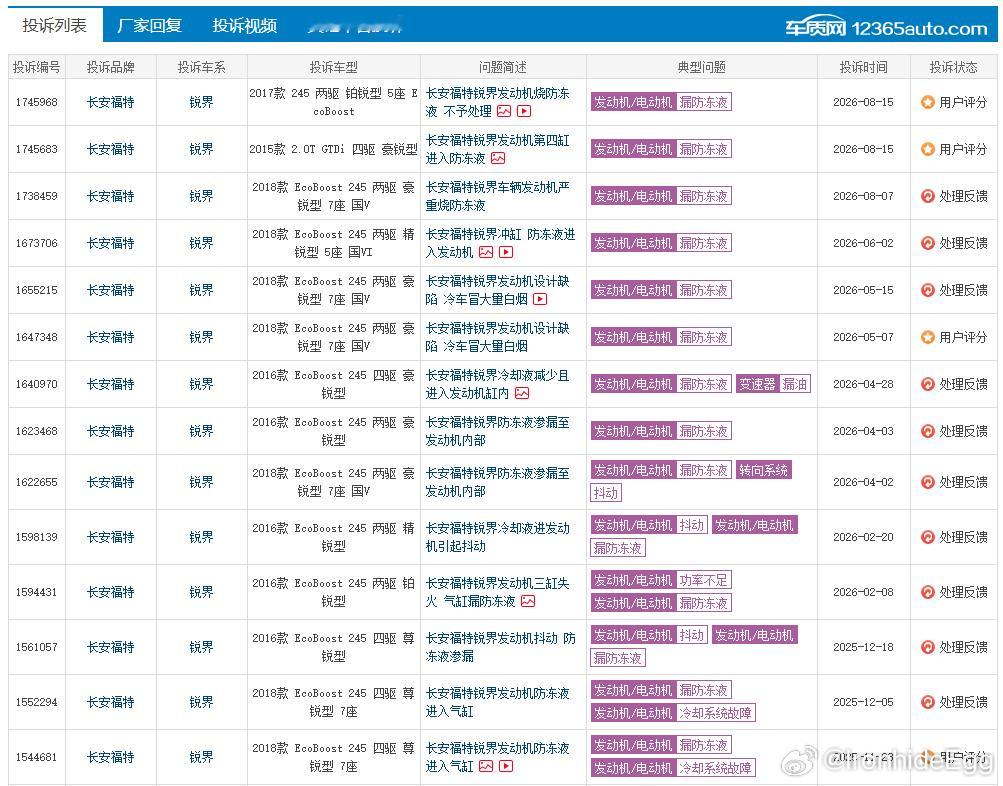Open complaint '长安福特锐界冲缸 防冻液进入发动机'

click(500, 243)
